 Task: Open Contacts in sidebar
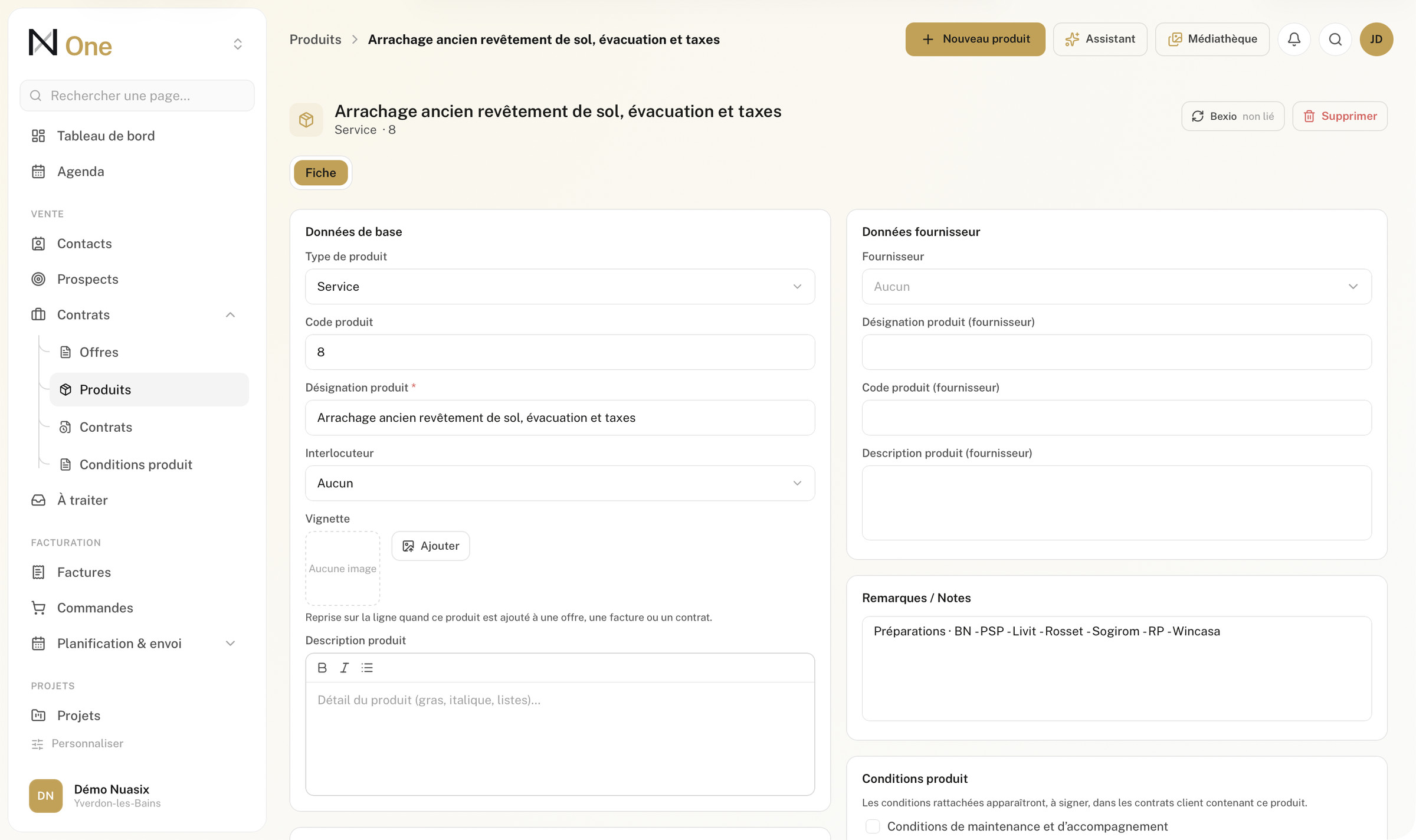click(137, 244)
